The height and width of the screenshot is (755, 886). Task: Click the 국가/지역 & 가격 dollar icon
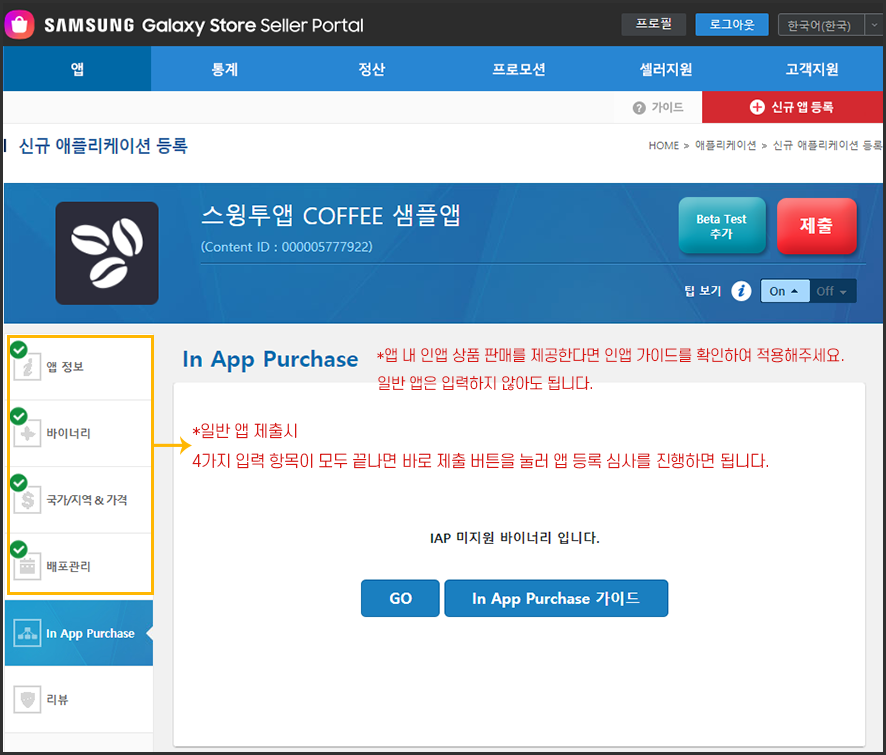coord(27,500)
